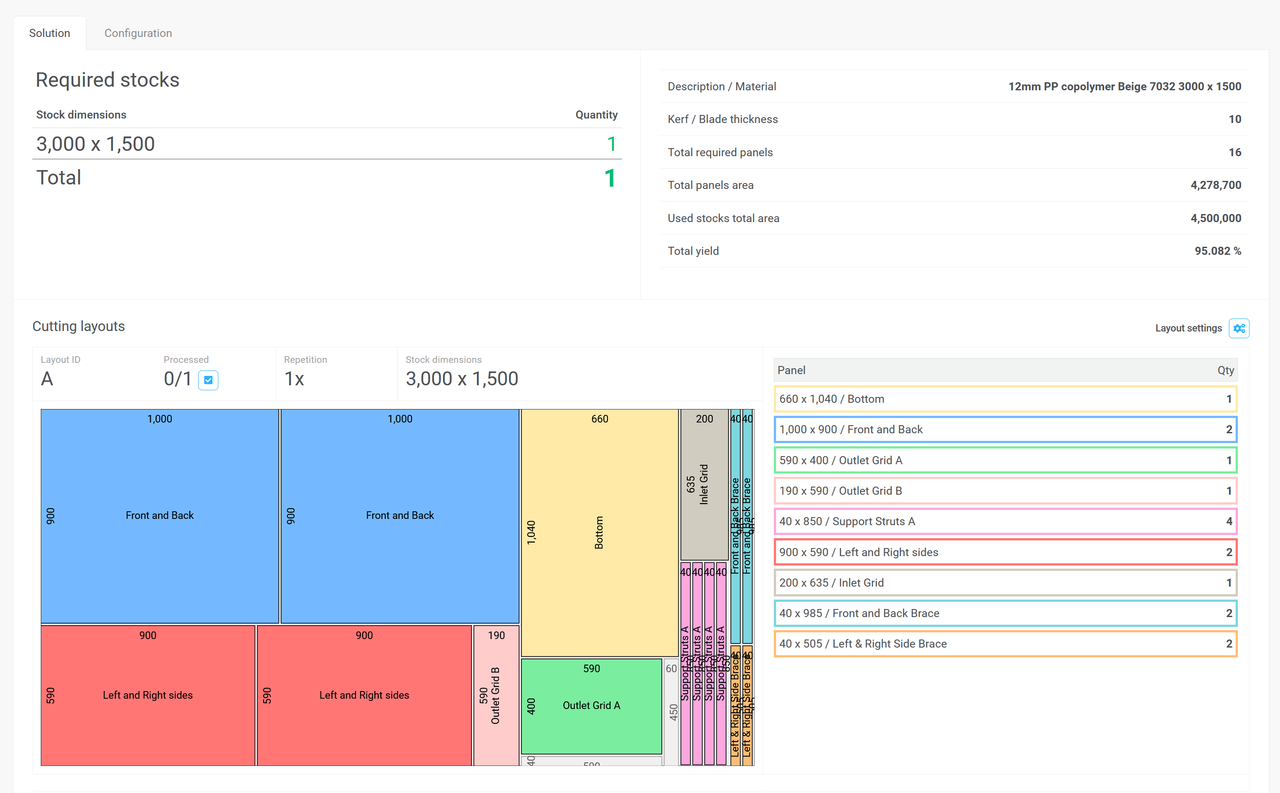Switch to the Solution tab
This screenshot has height=793, width=1280.
[50, 33]
